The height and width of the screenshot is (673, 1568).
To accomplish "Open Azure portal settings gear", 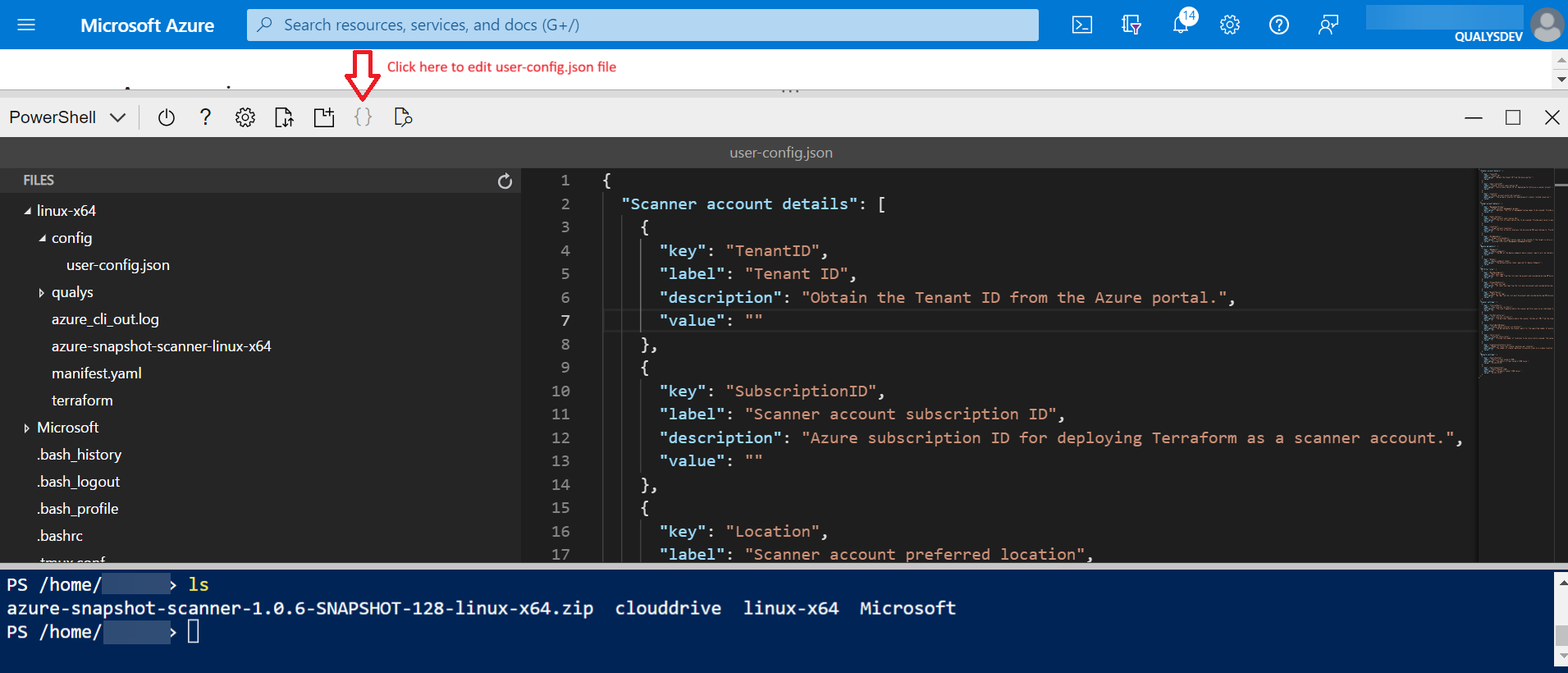I will [1229, 25].
